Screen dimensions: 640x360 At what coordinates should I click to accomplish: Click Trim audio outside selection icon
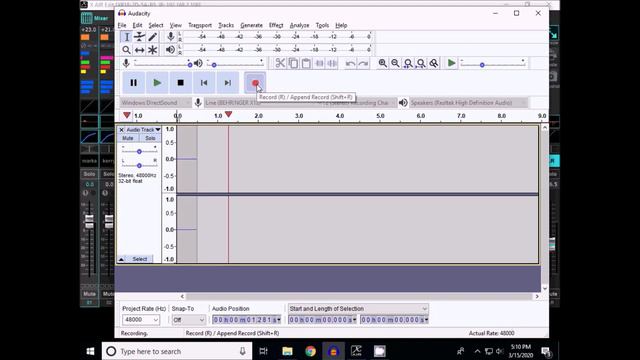(x=319, y=63)
